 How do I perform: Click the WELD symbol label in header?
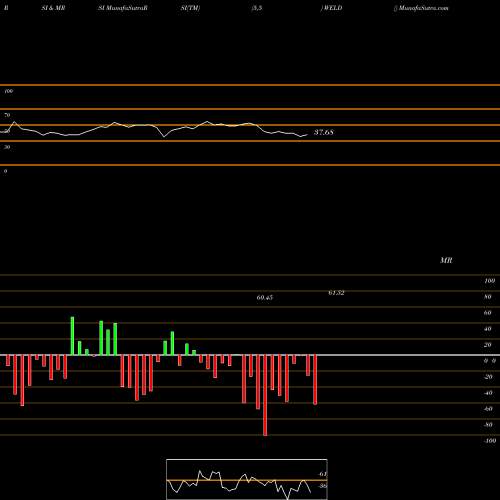(333, 8)
